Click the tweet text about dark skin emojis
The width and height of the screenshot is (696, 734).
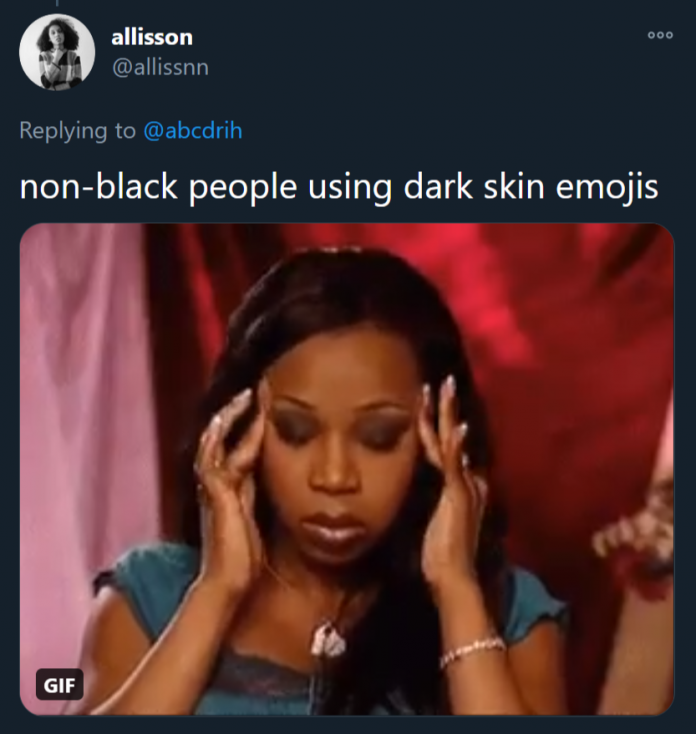coord(339,187)
